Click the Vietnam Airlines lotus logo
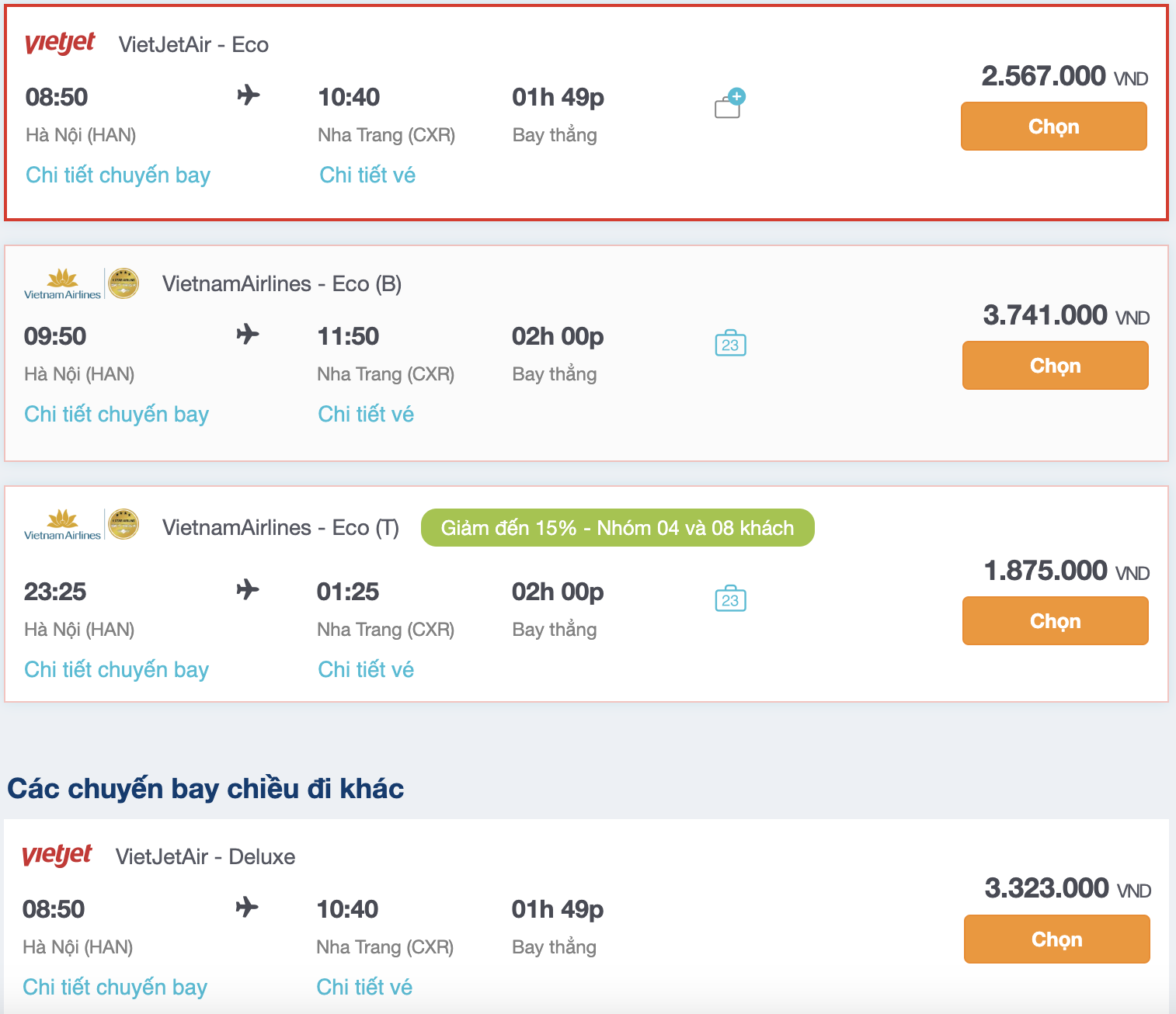The height and width of the screenshot is (1014, 1176). click(x=62, y=283)
